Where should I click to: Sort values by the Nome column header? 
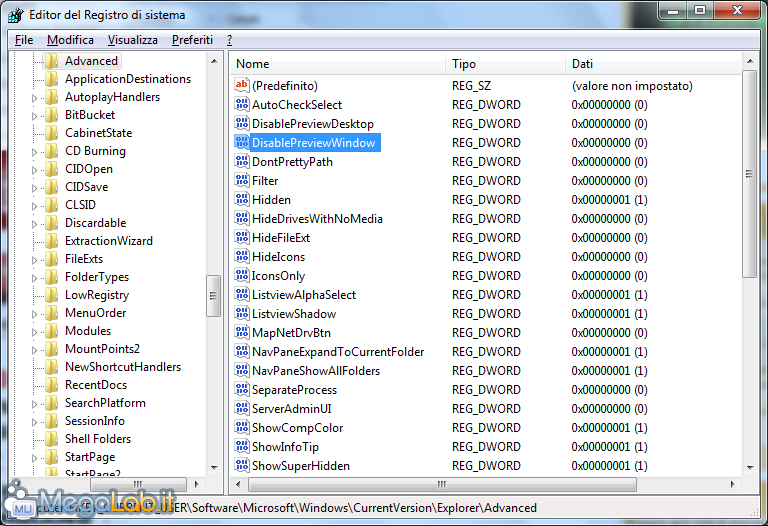[337, 64]
